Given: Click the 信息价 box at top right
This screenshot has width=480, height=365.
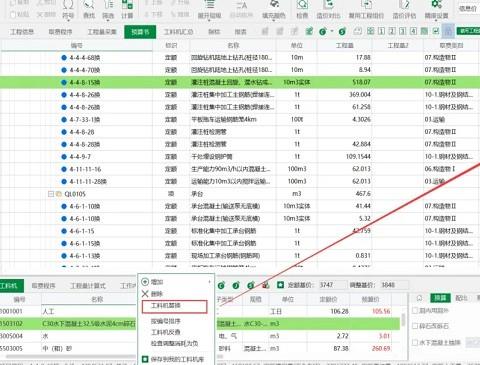Looking at the screenshot, I should point(468,8).
